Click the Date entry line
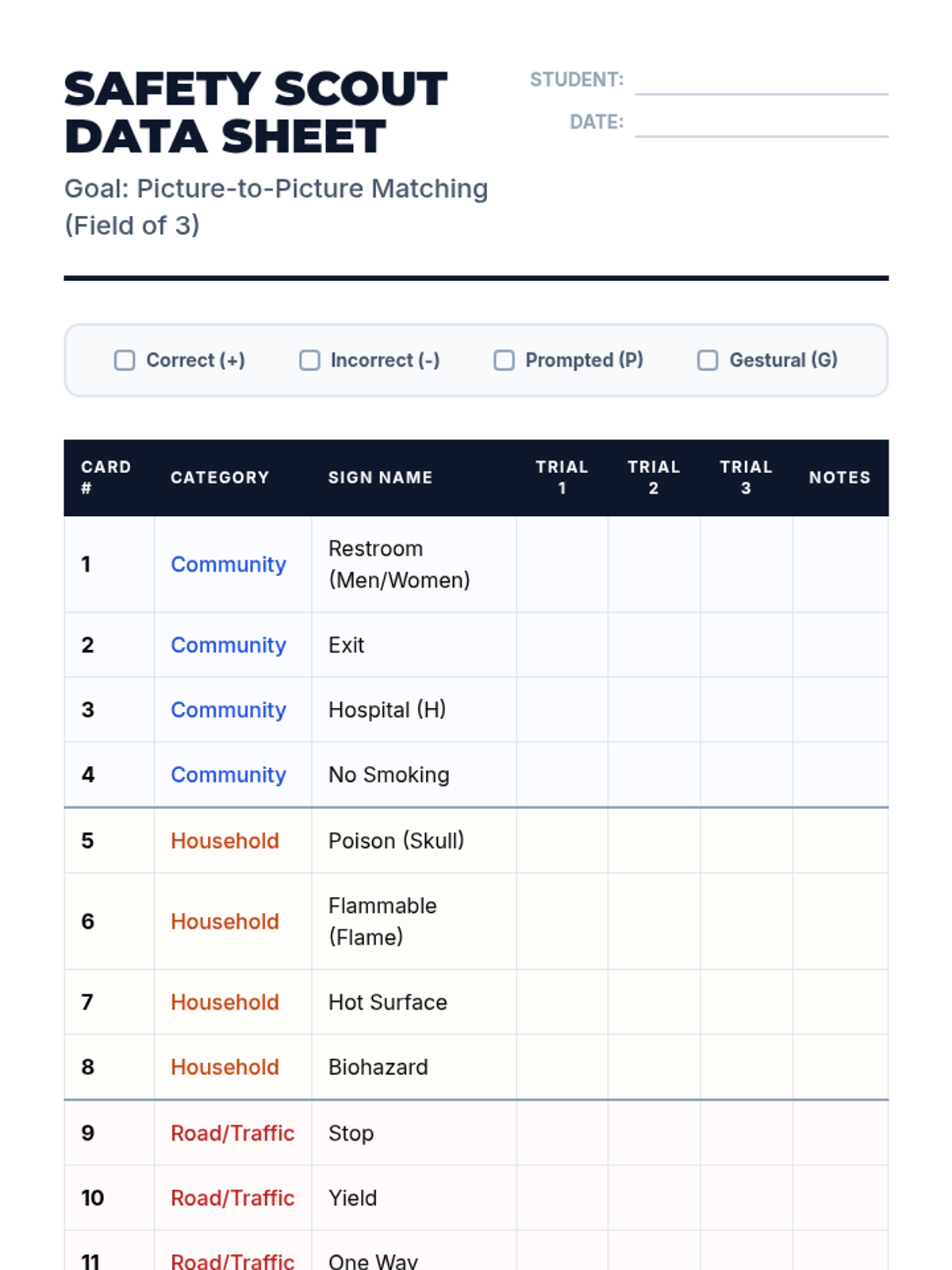Screen dimensions: 952x1270 click(761, 125)
